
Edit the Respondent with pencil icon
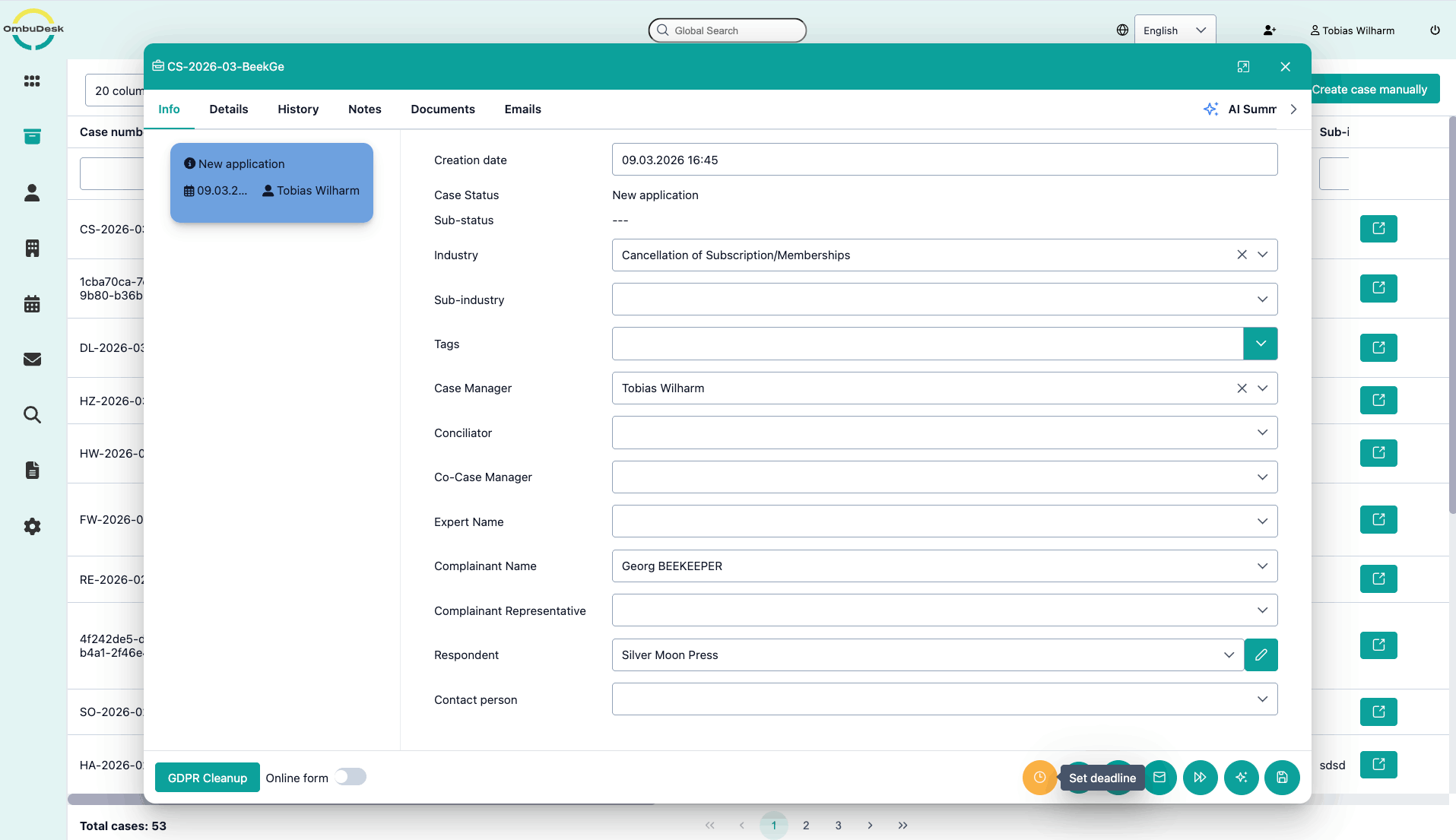tap(1261, 655)
